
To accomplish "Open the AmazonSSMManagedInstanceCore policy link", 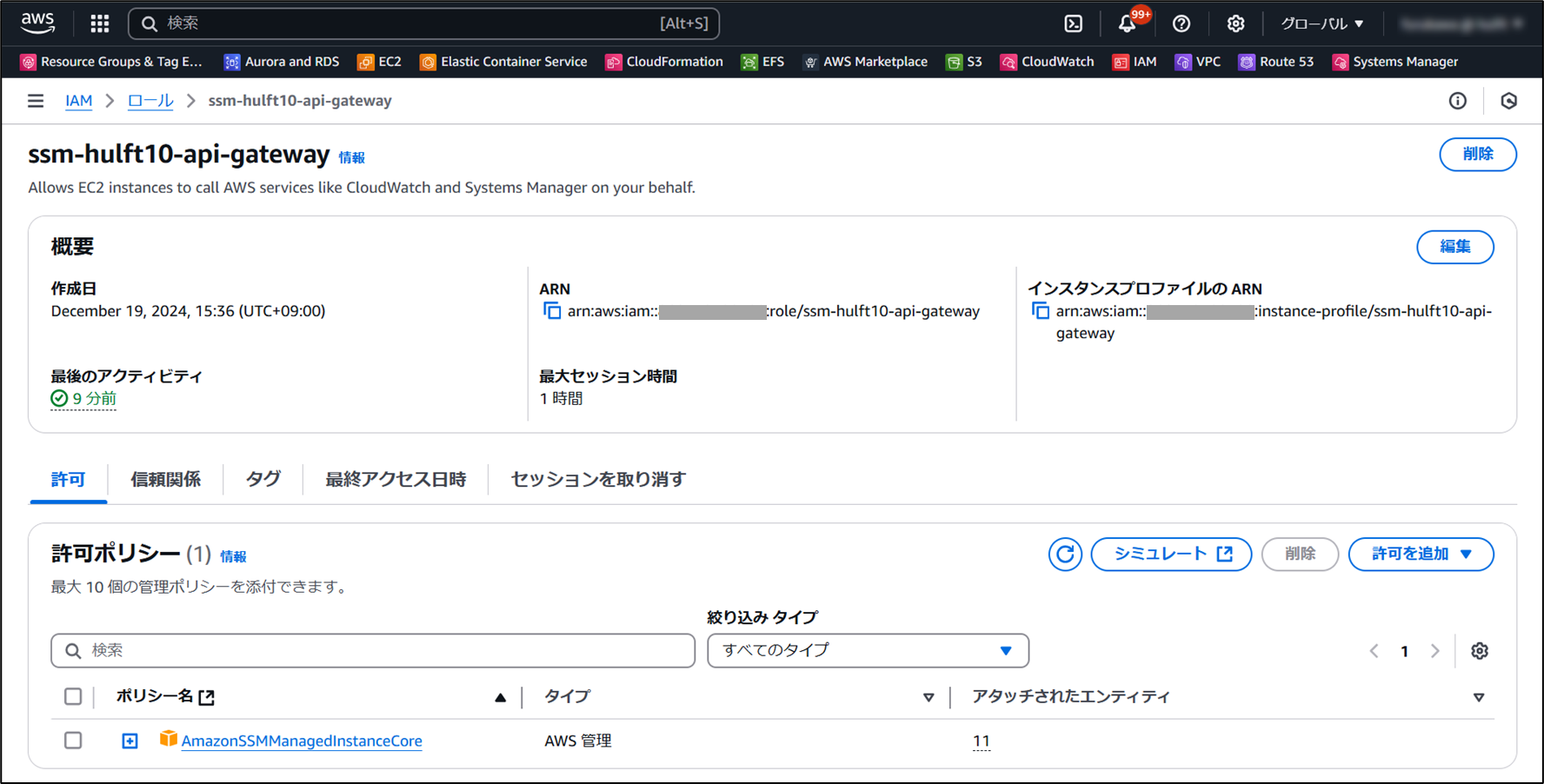I will point(302,741).
